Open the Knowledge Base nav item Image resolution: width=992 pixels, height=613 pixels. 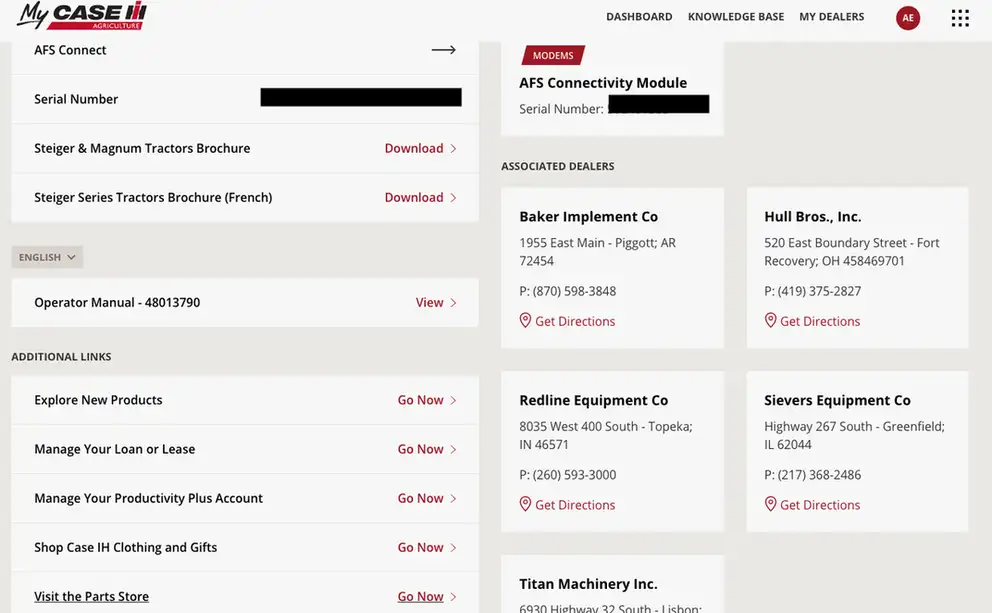point(736,17)
